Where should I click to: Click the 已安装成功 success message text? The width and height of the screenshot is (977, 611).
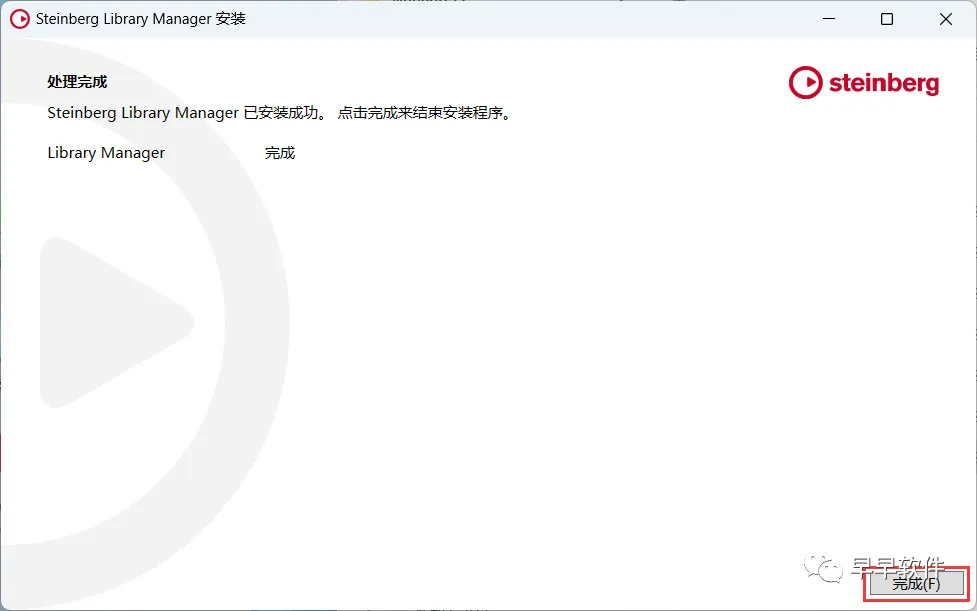(x=280, y=113)
